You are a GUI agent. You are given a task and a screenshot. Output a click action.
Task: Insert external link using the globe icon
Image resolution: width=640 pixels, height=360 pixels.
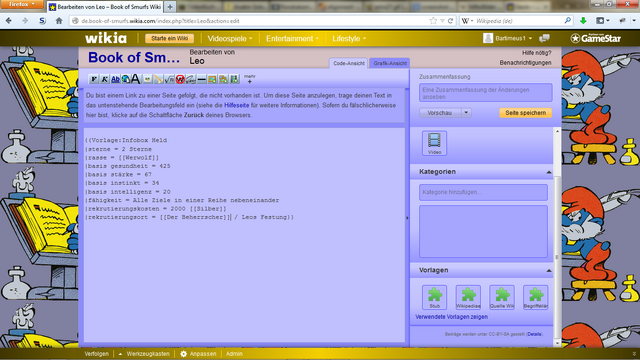tap(126, 79)
